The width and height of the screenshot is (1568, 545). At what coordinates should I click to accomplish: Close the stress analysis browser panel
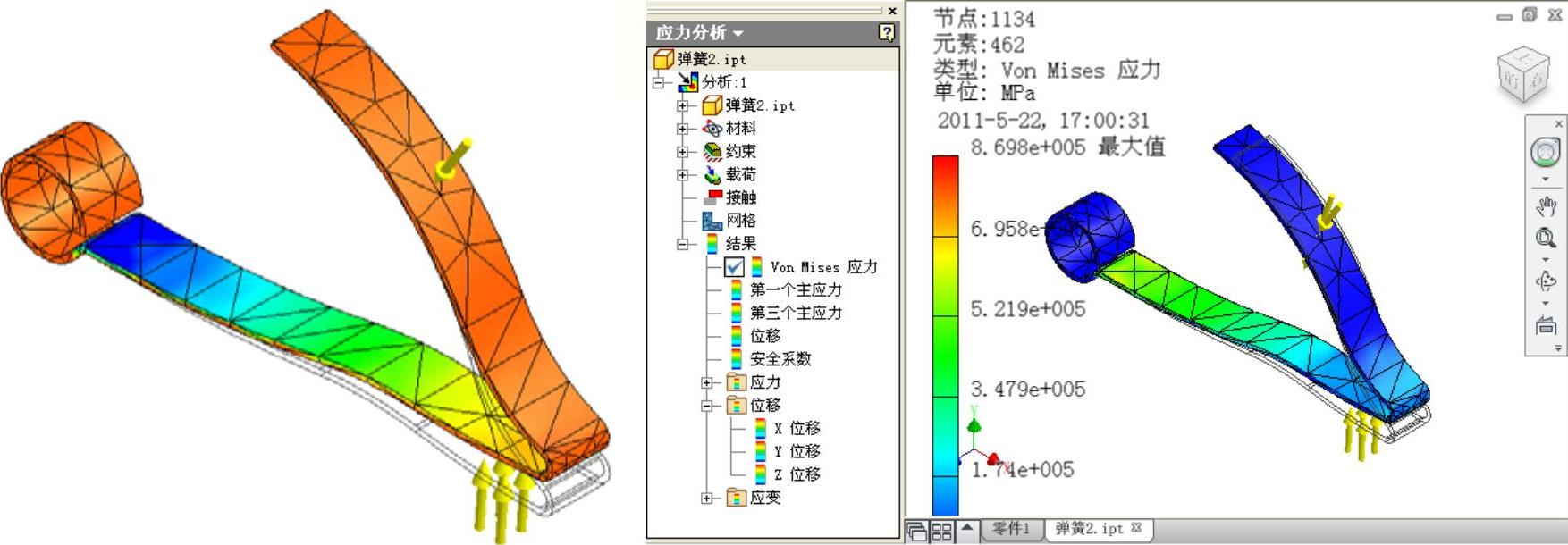pos(891,11)
